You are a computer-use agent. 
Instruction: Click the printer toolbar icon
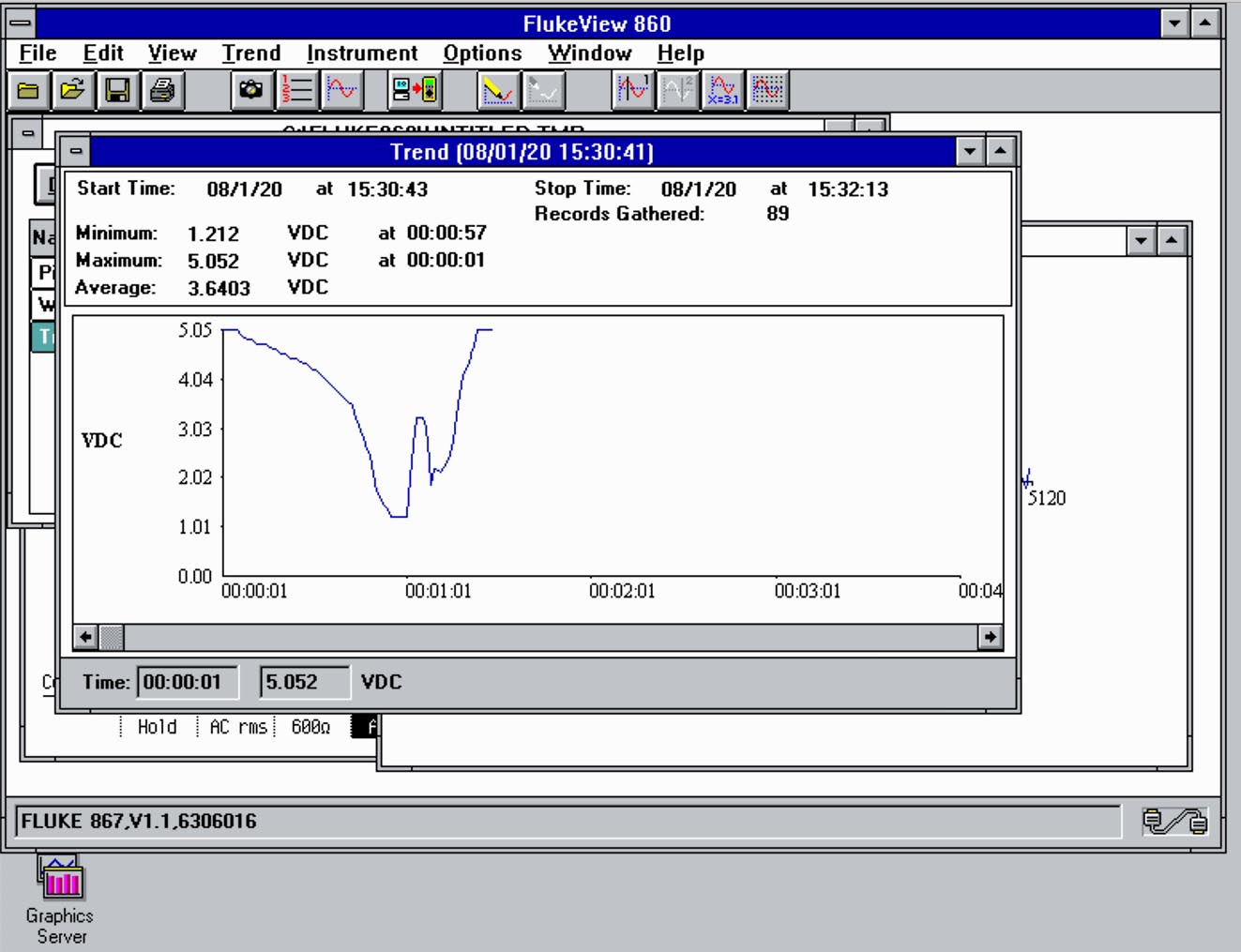coord(162,91)
